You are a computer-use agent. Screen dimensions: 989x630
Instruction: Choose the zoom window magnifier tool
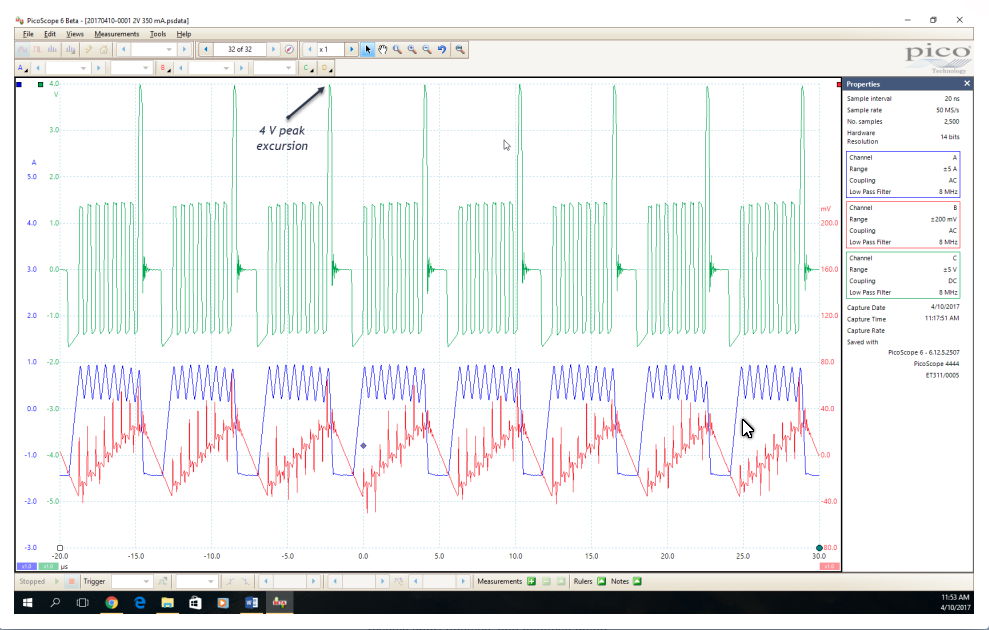tap(397, 49)
